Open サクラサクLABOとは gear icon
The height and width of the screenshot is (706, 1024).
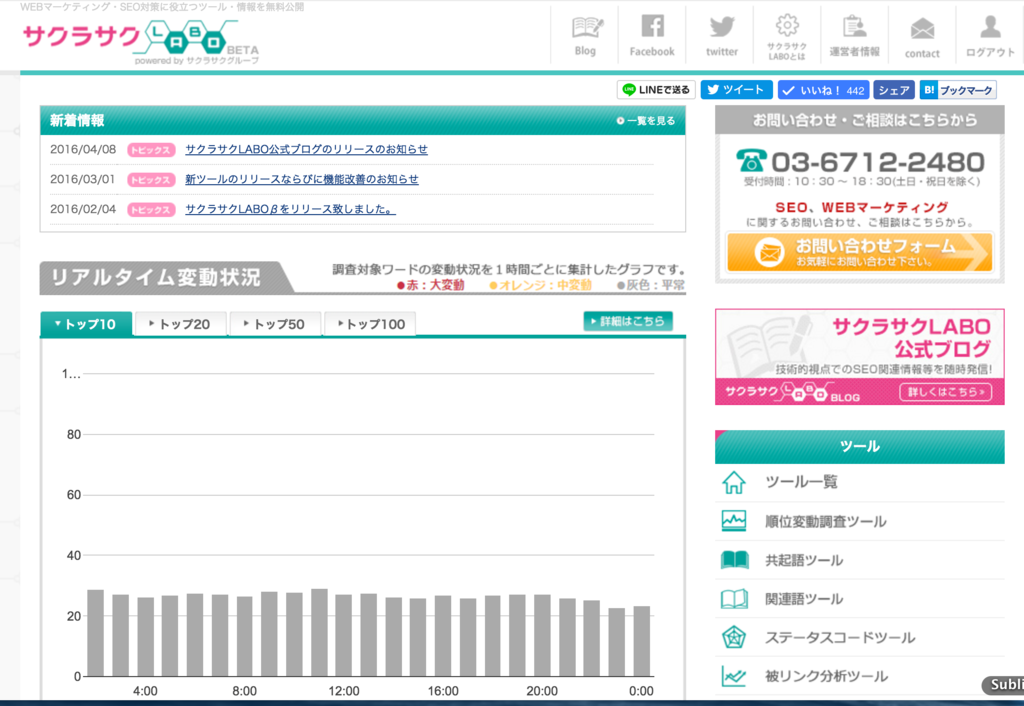(x=787, y=25)
